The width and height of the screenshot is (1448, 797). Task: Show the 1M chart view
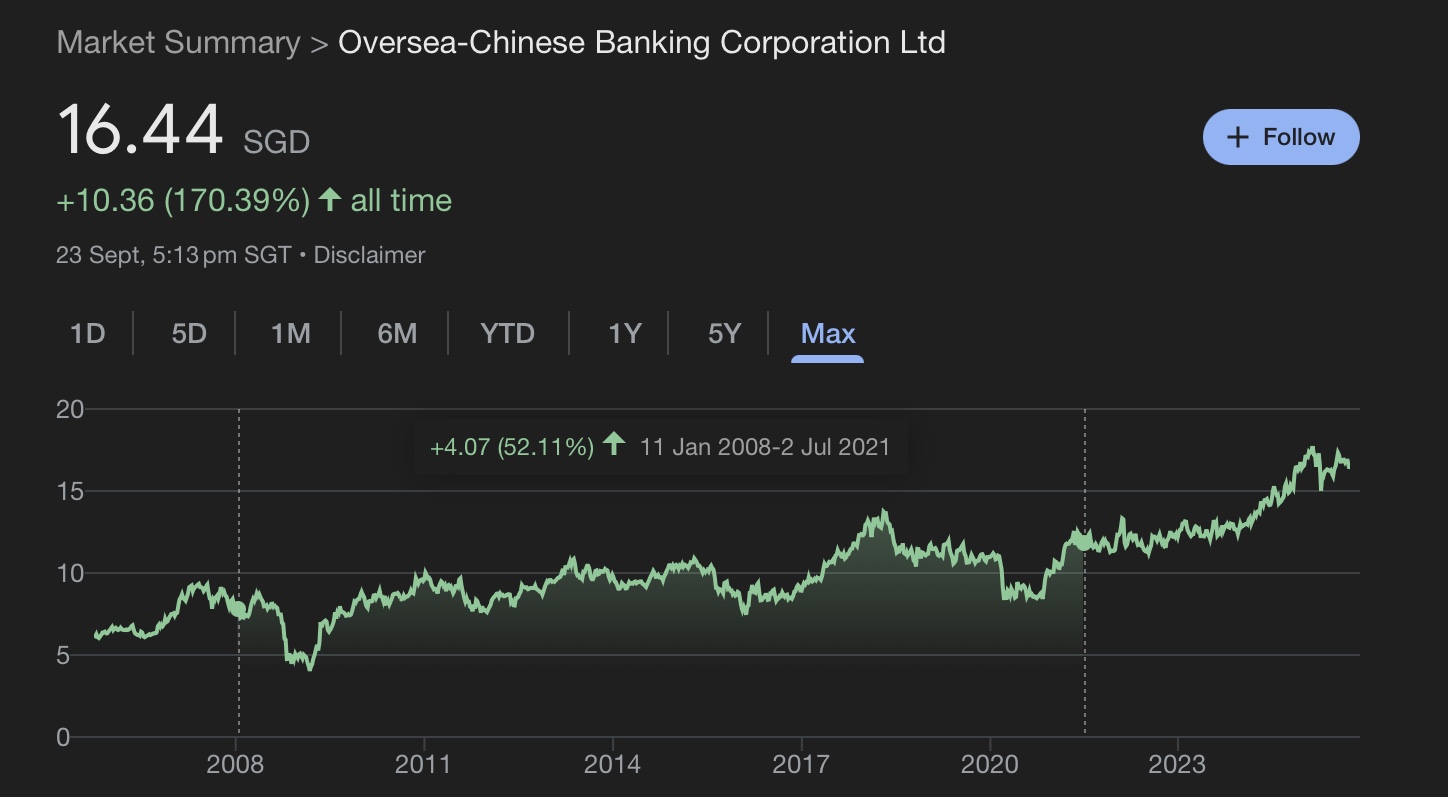point(290,333)
